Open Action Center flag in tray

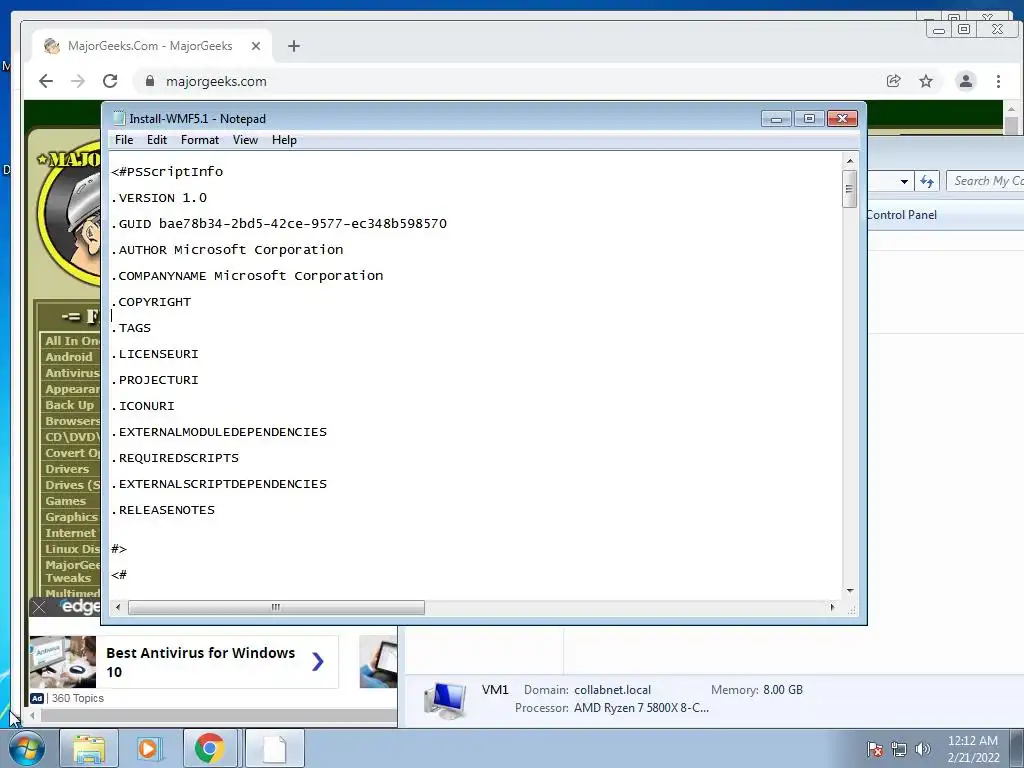pos(874,749)
